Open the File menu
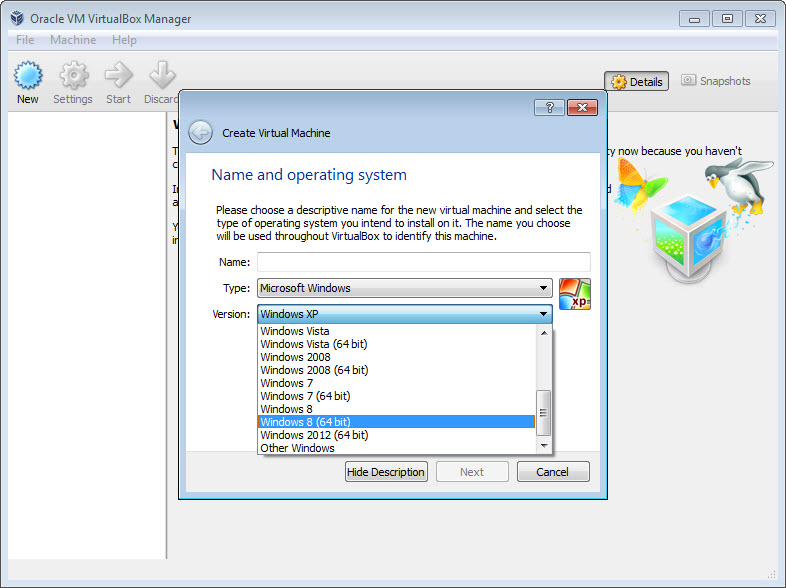This screenshot has height=588, width=786. point(25,40)
